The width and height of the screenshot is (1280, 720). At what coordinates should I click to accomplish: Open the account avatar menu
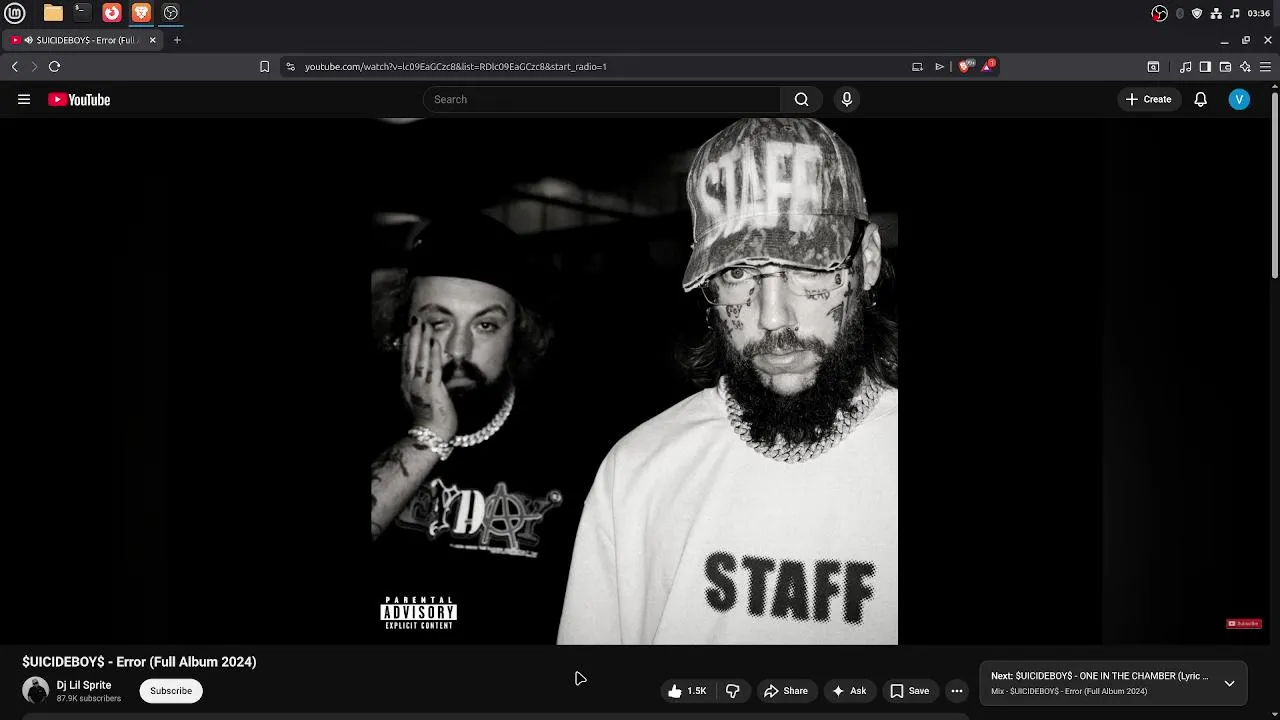point(1239,99)
